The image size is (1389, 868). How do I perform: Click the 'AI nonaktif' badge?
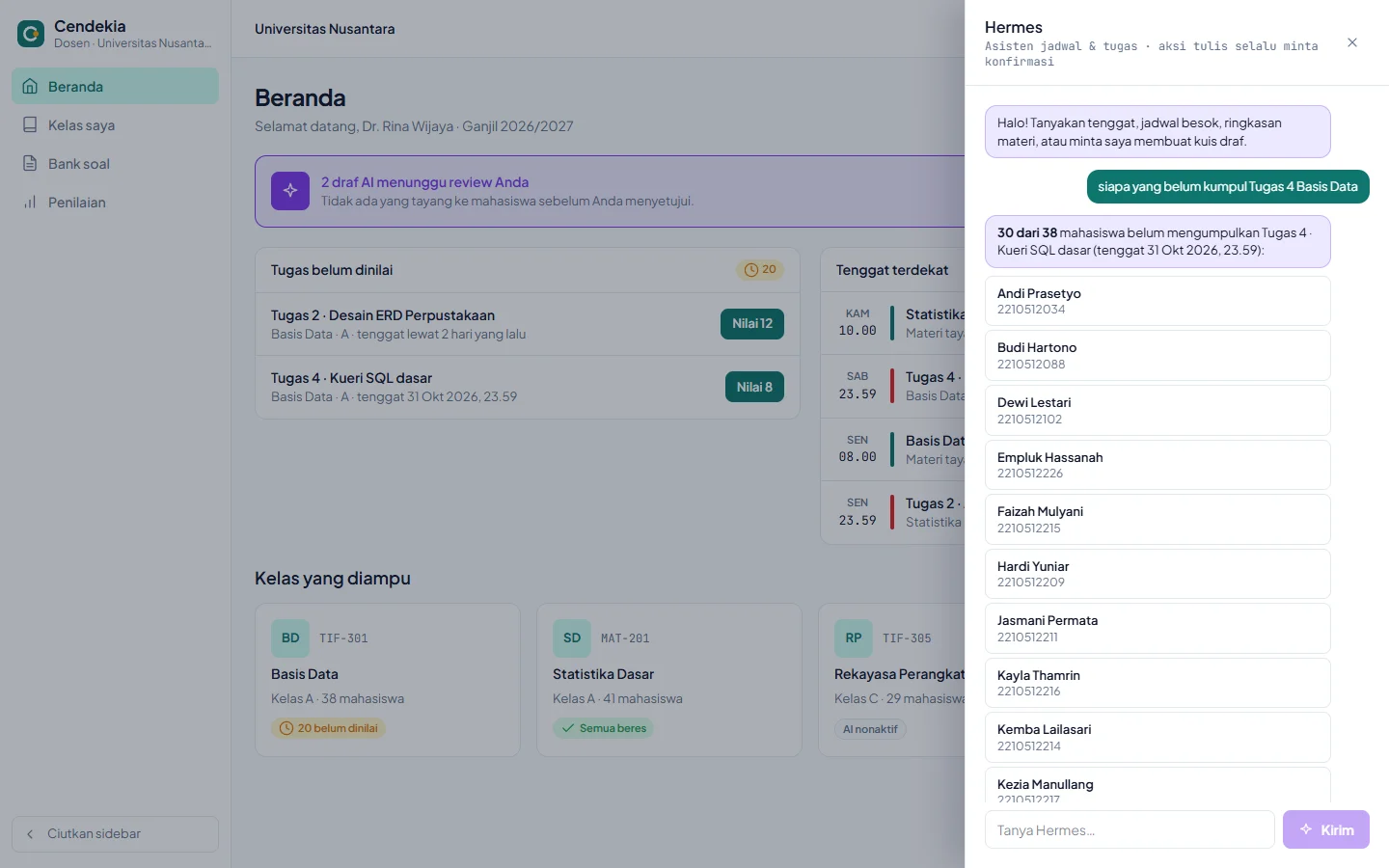(870, 729)
